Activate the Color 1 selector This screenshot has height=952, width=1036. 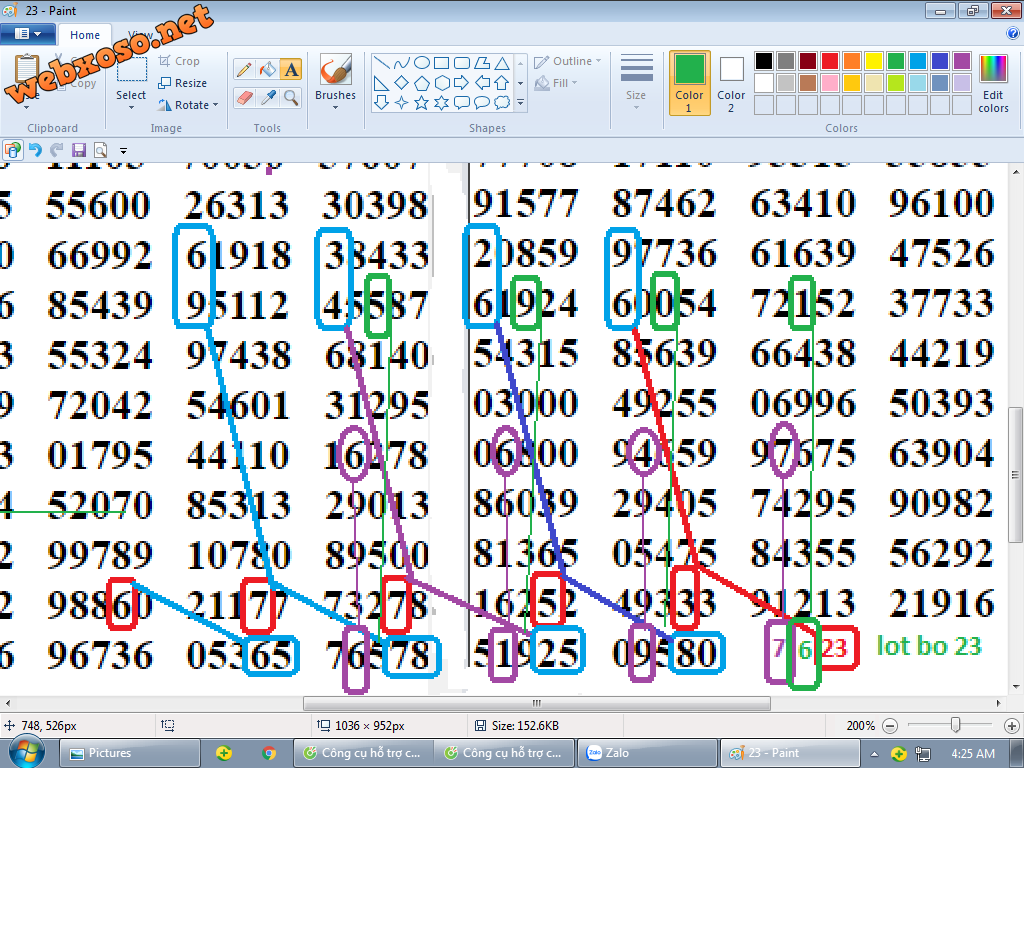689,82
